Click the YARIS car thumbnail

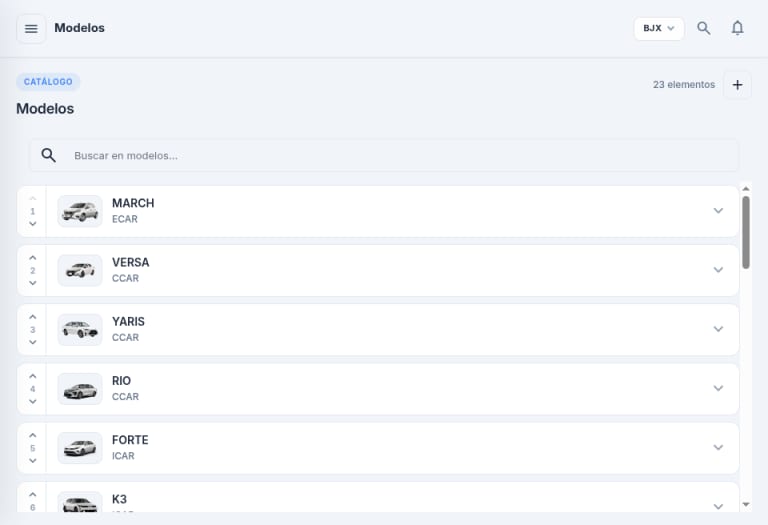pyautogui.click(x=80, y=330)
